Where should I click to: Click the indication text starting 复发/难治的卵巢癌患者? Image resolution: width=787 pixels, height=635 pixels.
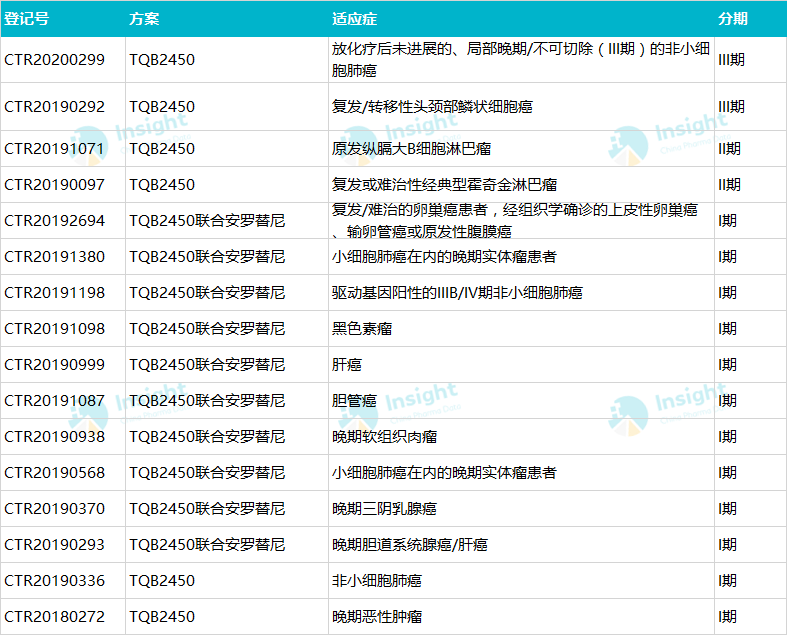click(x=514, y=220)
